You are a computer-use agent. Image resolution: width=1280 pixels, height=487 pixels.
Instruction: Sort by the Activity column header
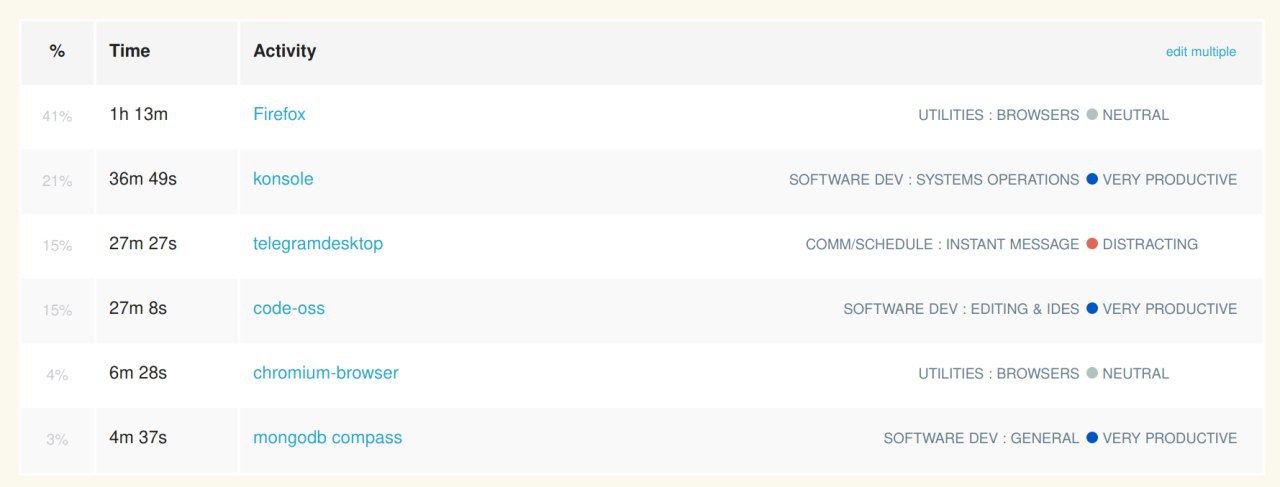pos(285,51)
